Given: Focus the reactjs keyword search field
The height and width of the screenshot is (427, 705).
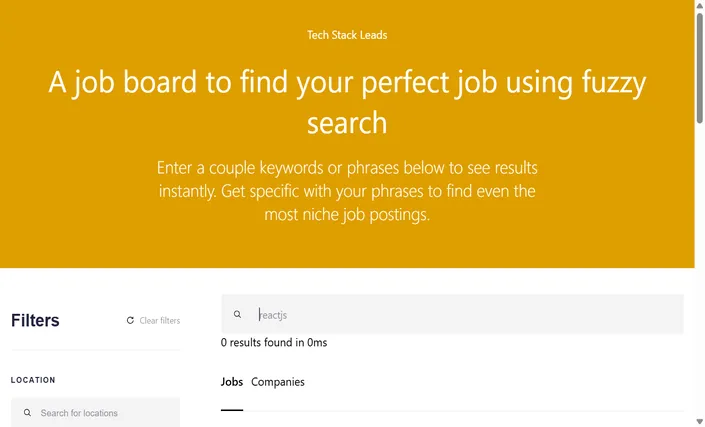Looking at the screenshot, I should (452, 315).
